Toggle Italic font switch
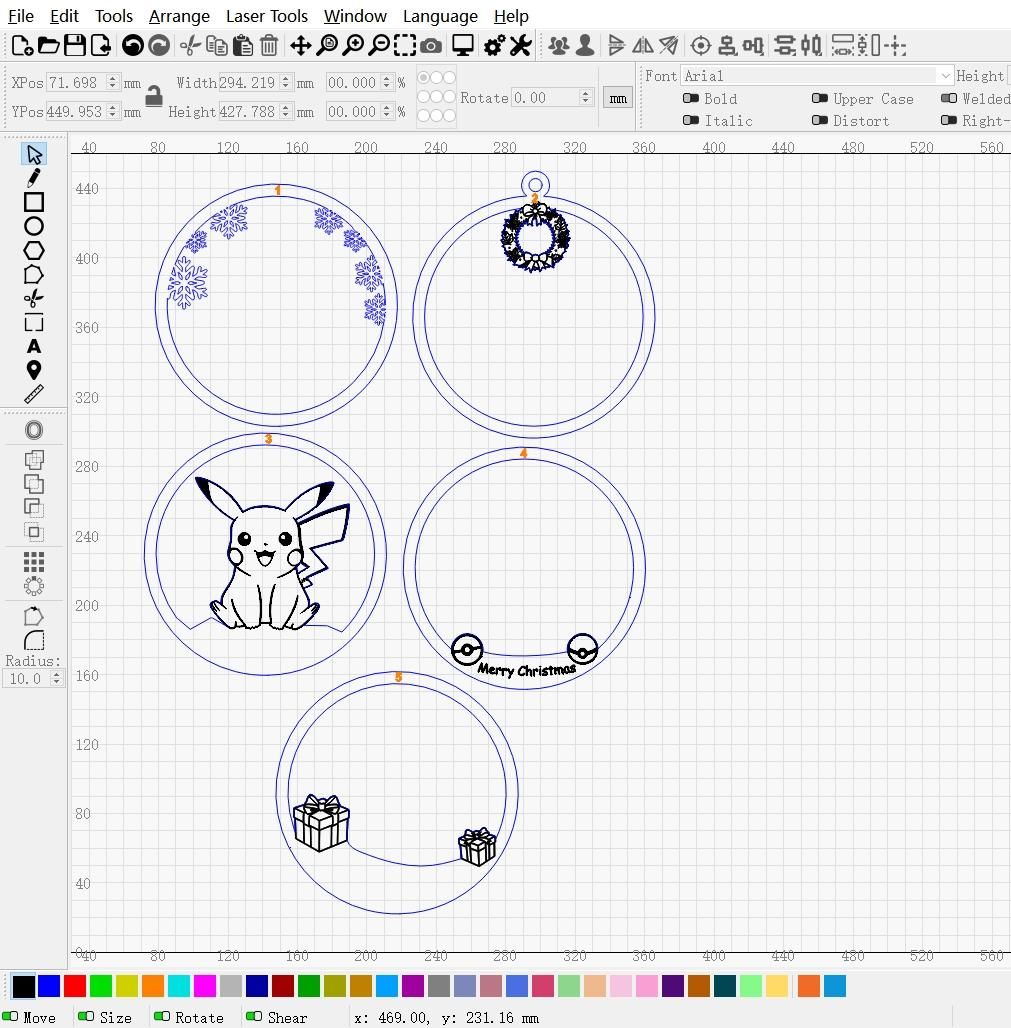1011x1028 pixels. (x=690, y=120)
